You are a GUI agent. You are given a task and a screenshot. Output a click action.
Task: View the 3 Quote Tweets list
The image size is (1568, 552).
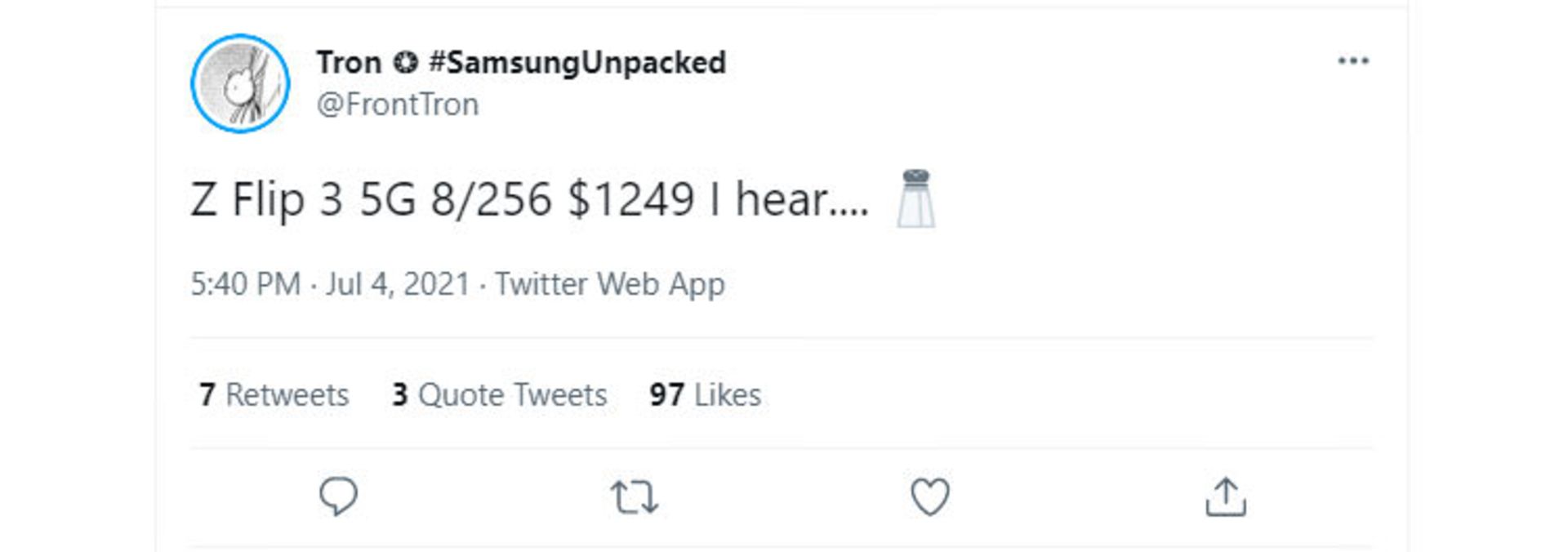[500, 395]
